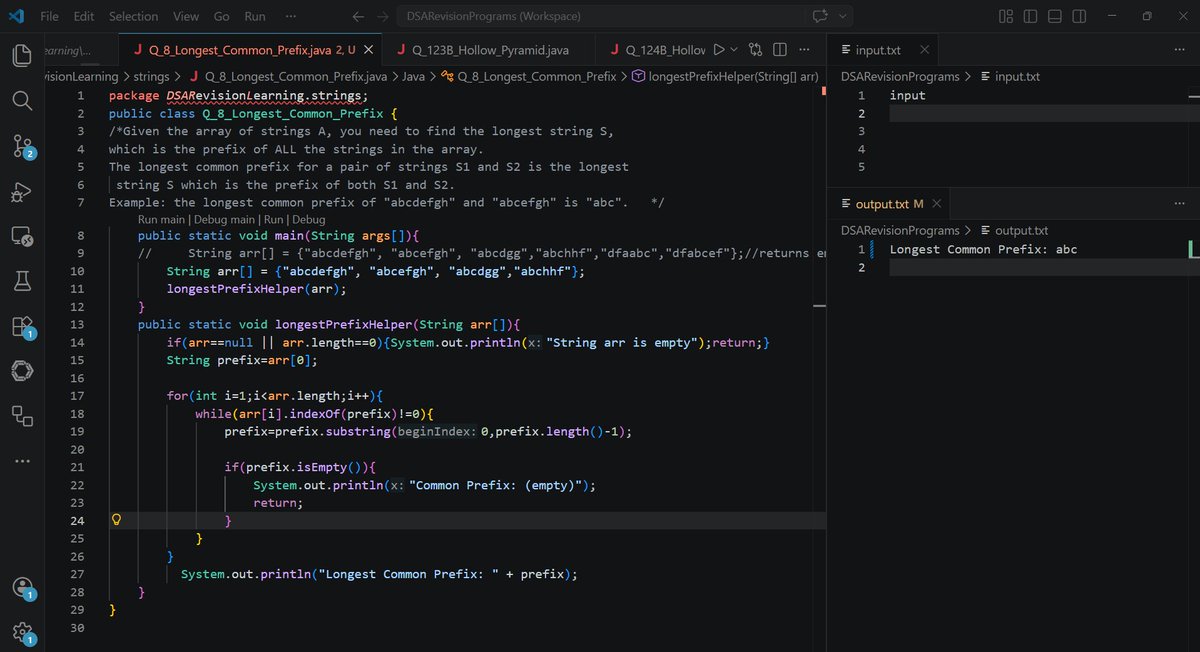
Task: Select the Java breadcrumb segment
Action: (413, 76)
